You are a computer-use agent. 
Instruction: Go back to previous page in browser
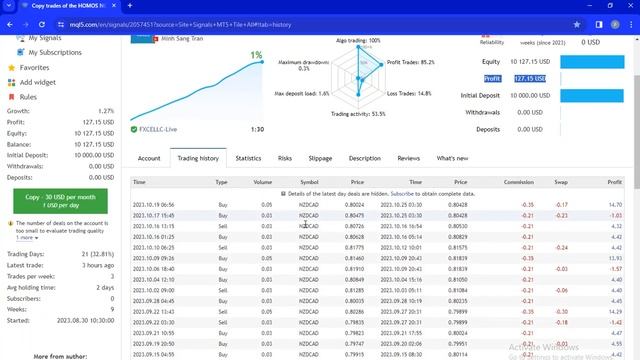(x=10, y=24)
